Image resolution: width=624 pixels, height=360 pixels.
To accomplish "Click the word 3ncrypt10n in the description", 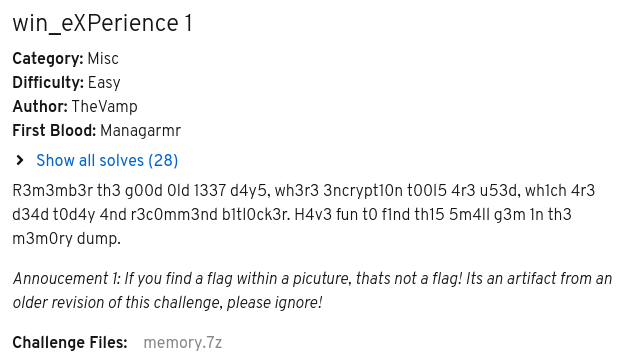I will tap(363, 191).
